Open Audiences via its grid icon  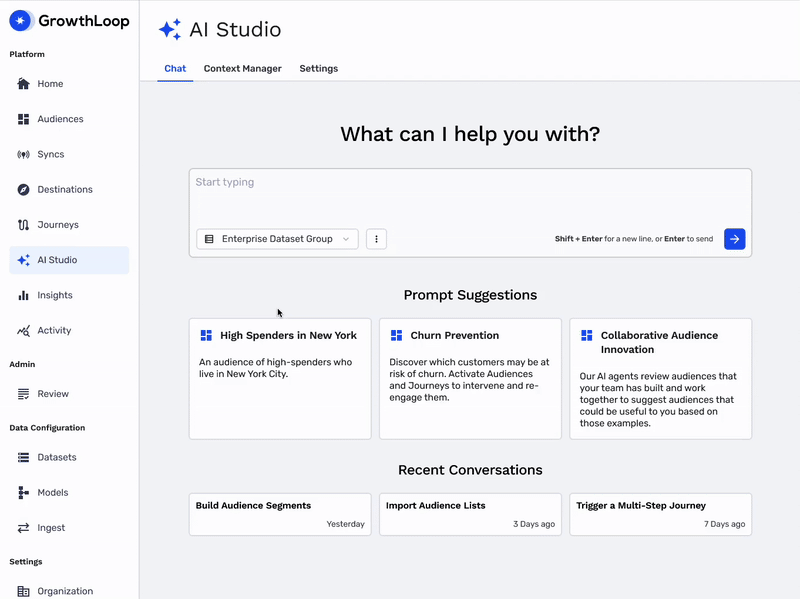[x=24, y=119]
